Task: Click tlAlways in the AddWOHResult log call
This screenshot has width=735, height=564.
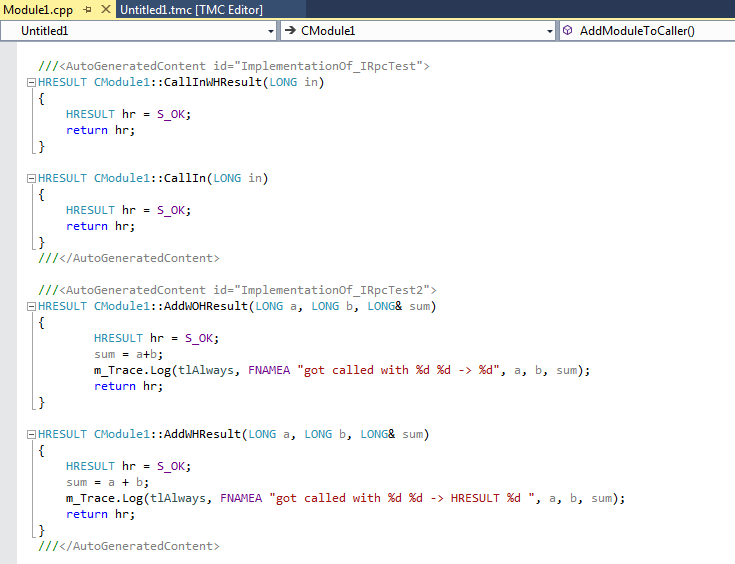Action: tap(206, 370)
